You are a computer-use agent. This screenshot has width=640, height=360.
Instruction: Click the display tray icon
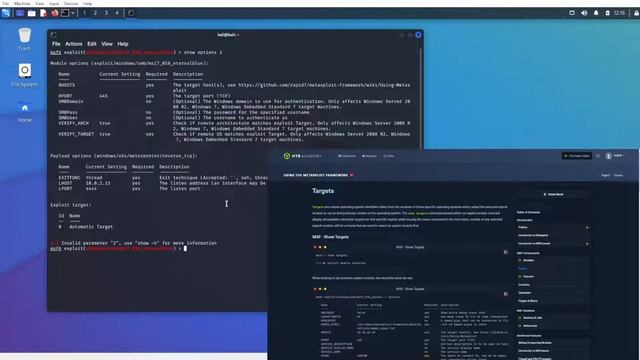click(x=572, y=13)
